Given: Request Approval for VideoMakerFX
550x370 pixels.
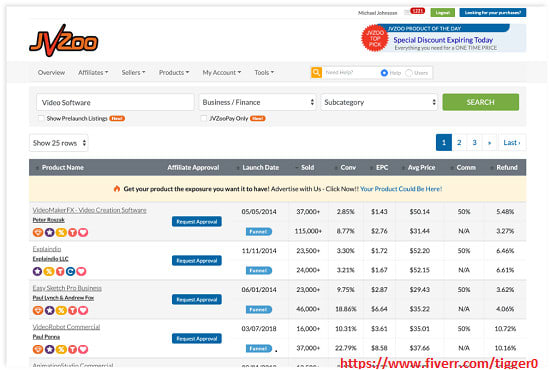Looking at the screenshot, I should click(x=197, y=222).
